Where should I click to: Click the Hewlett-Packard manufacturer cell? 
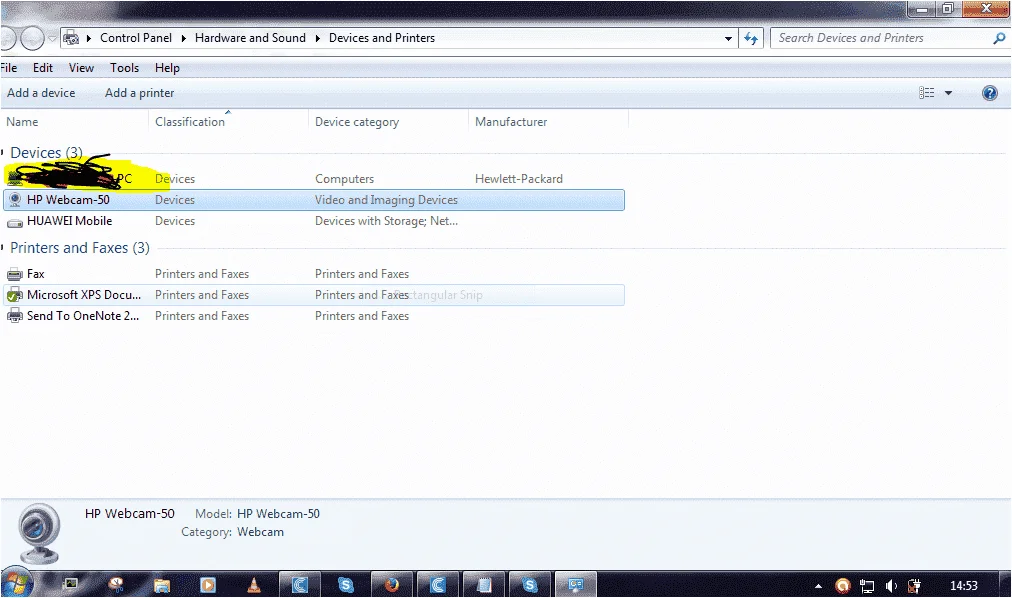click(x=519, y=179)
